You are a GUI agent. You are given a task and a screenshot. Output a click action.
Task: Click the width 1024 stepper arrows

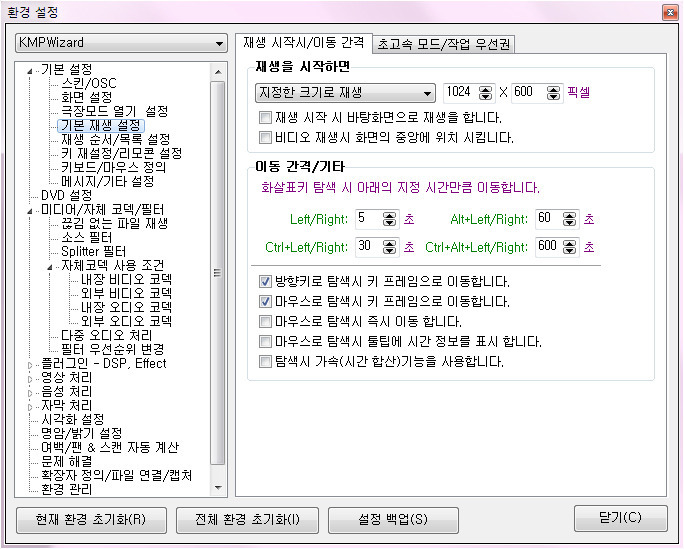[485, 92]
